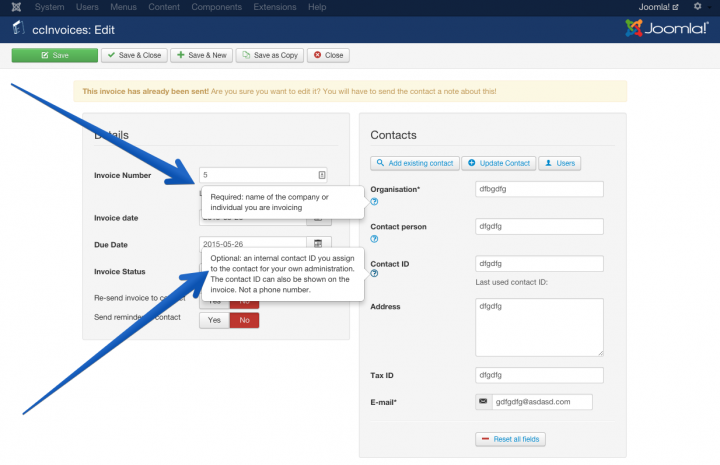Click the Contact ID help icon
Screen dimensions: 720x465
(x=374, y=274)
